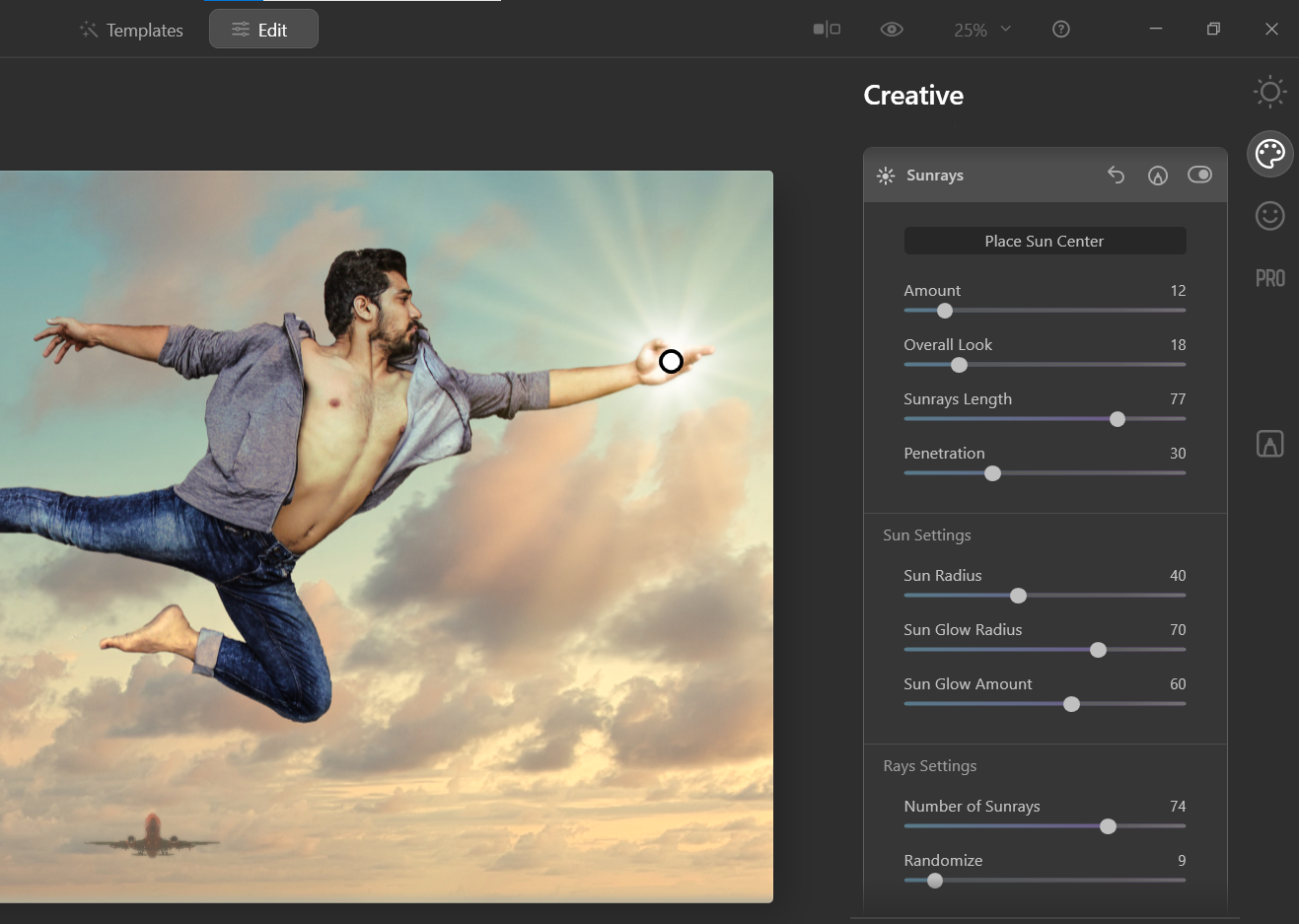This screenshot has width=1299, height=924.
Task: Go to the Templates tab
Action: pos(130,30)
